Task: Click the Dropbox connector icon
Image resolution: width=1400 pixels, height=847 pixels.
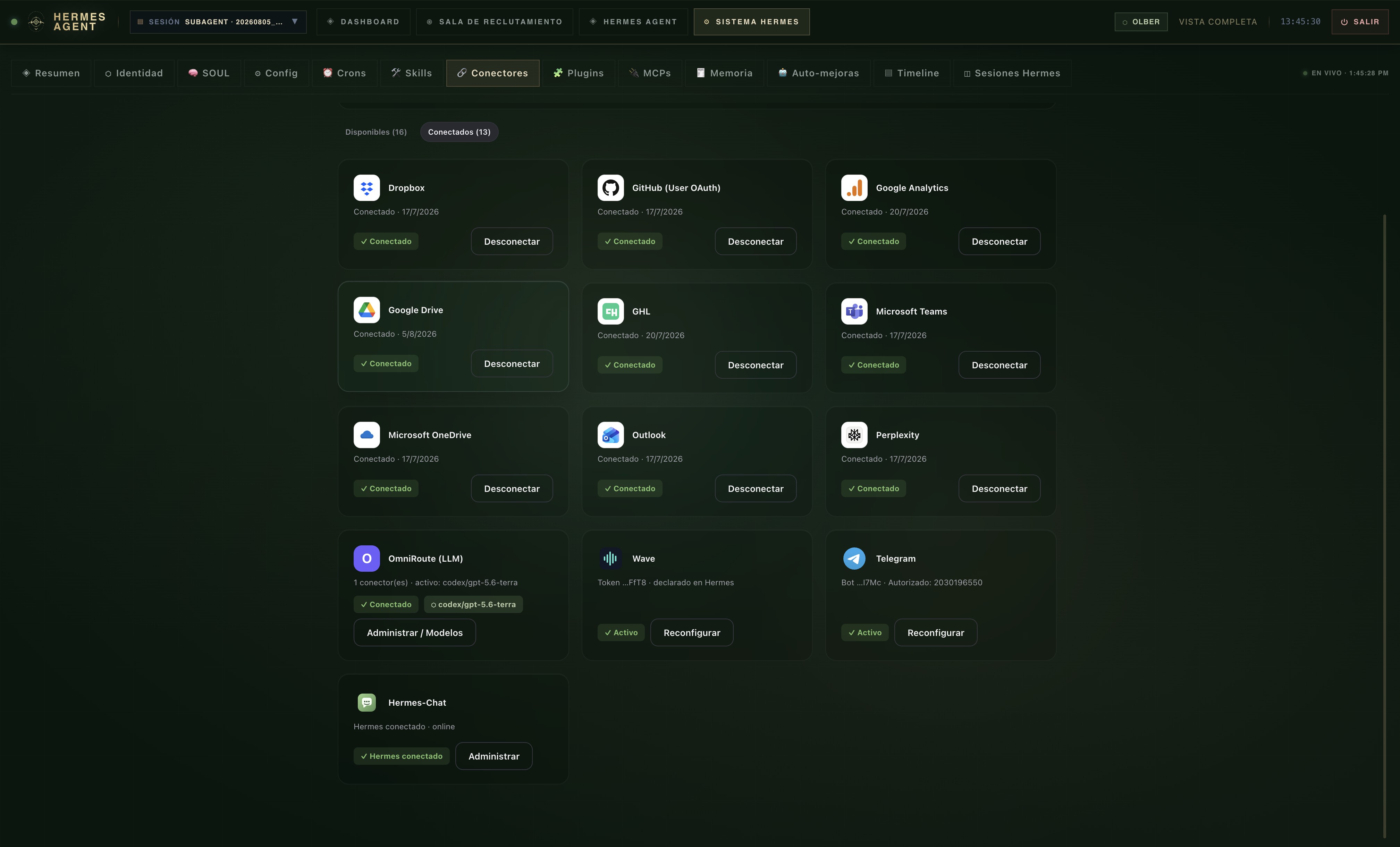Action: [x=366, y=187]
